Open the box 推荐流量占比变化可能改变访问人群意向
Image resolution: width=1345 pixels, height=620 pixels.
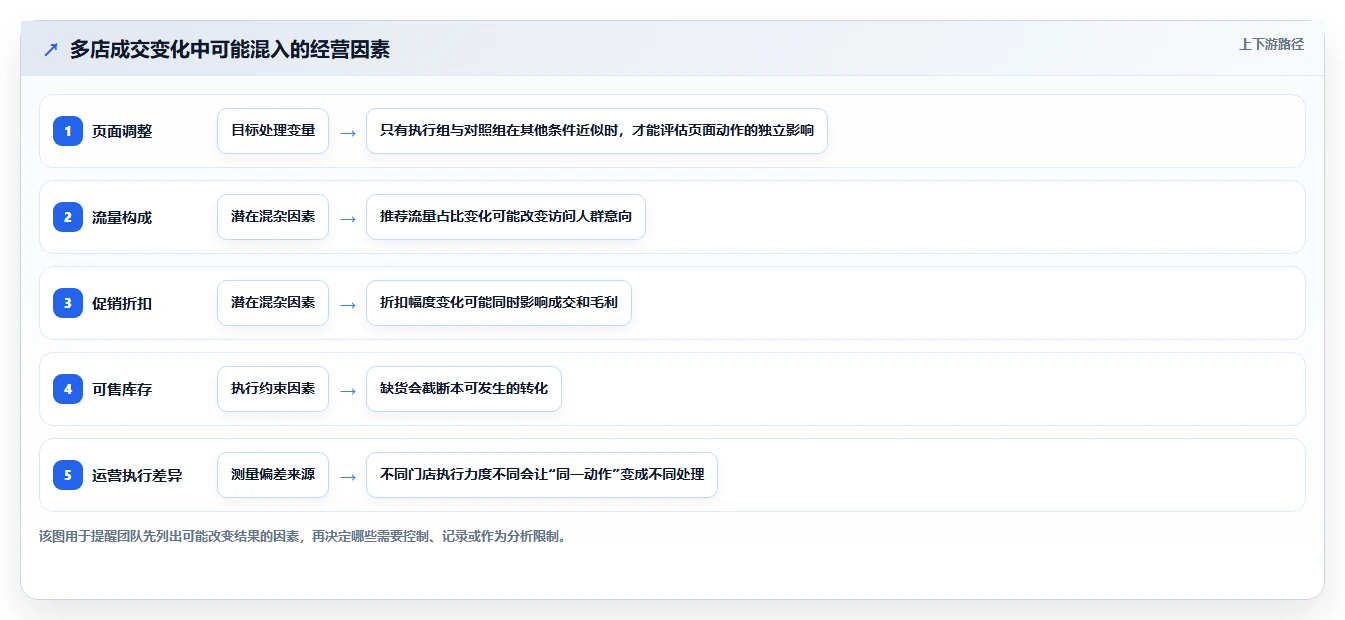(x=506, y=217)
